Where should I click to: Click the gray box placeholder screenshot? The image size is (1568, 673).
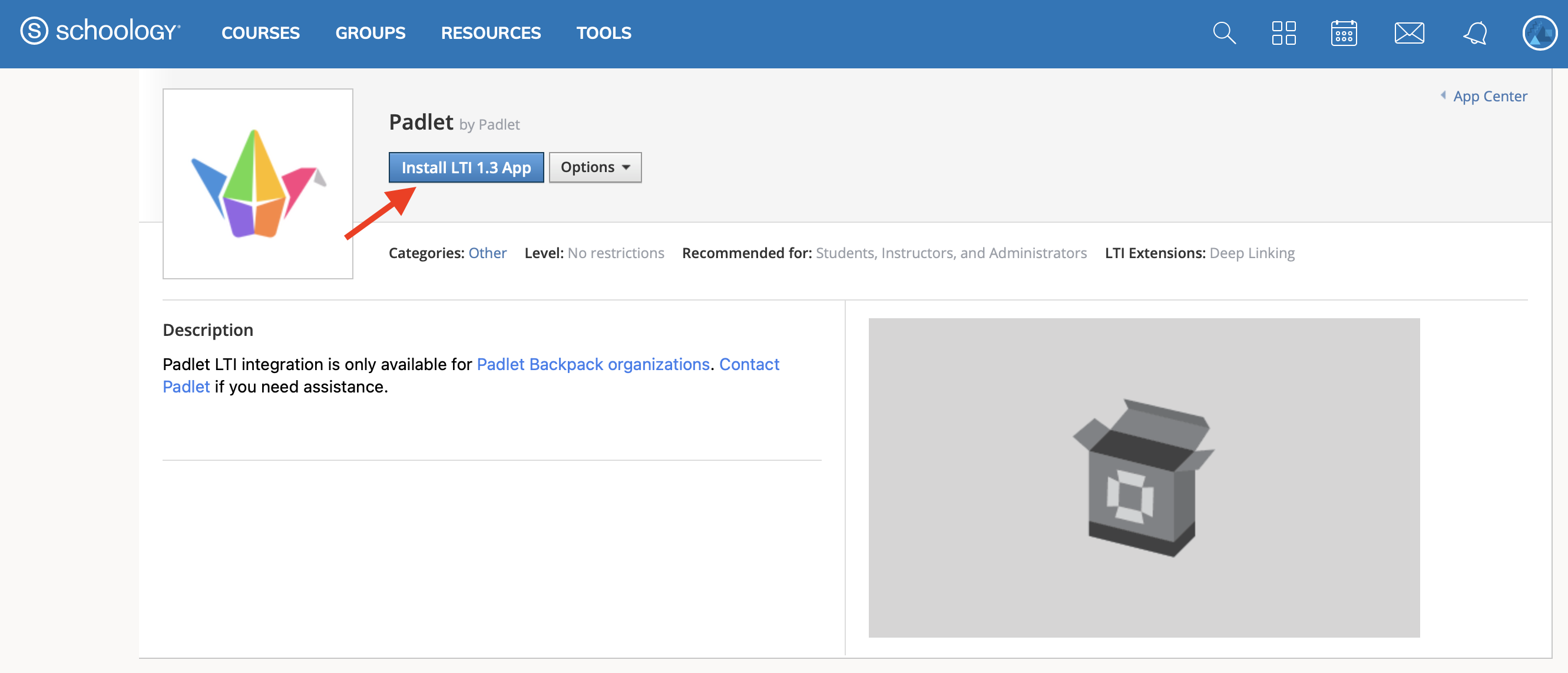click(x=1143, y=477)
